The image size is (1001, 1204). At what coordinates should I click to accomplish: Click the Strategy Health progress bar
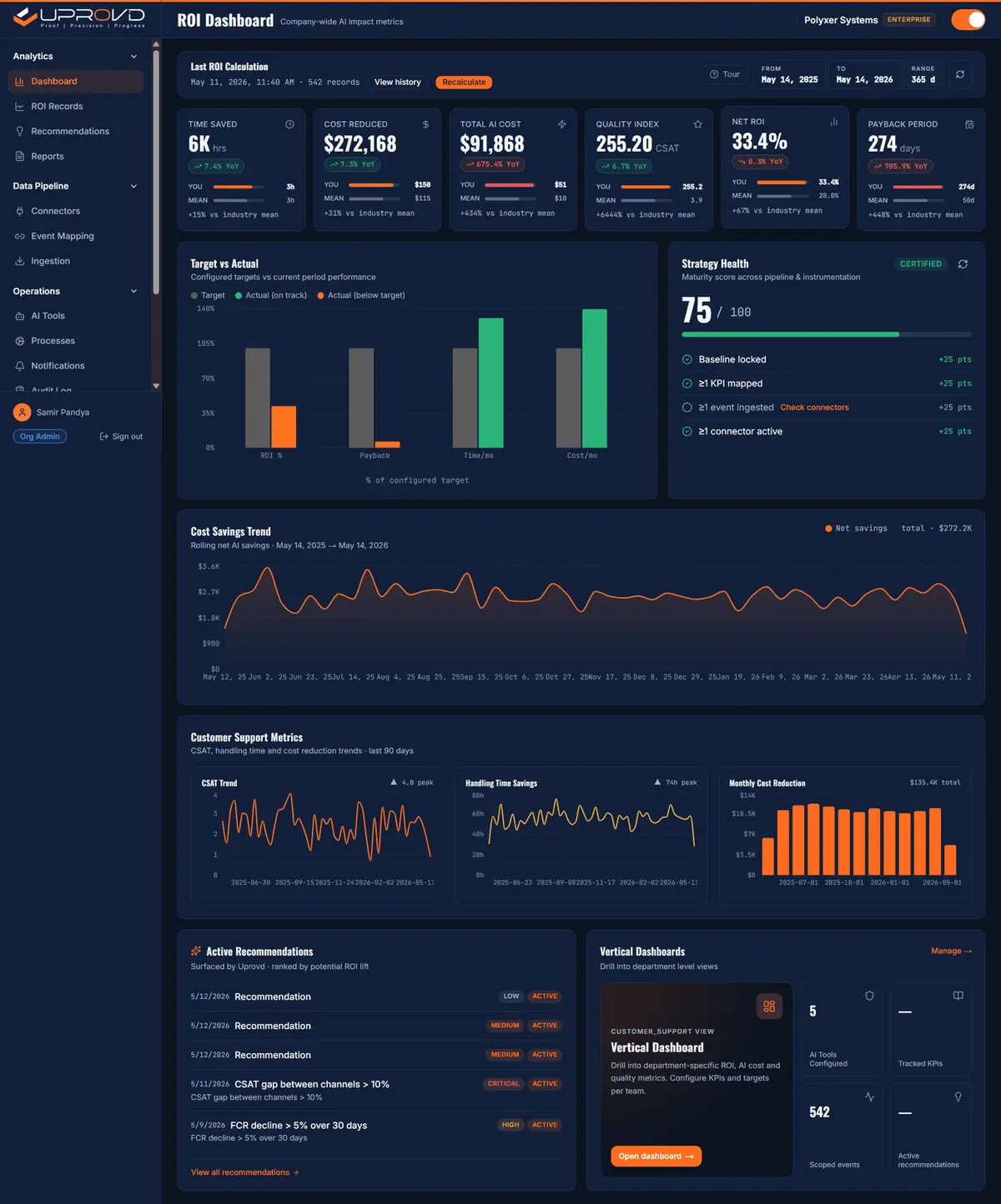click(827, 334)
